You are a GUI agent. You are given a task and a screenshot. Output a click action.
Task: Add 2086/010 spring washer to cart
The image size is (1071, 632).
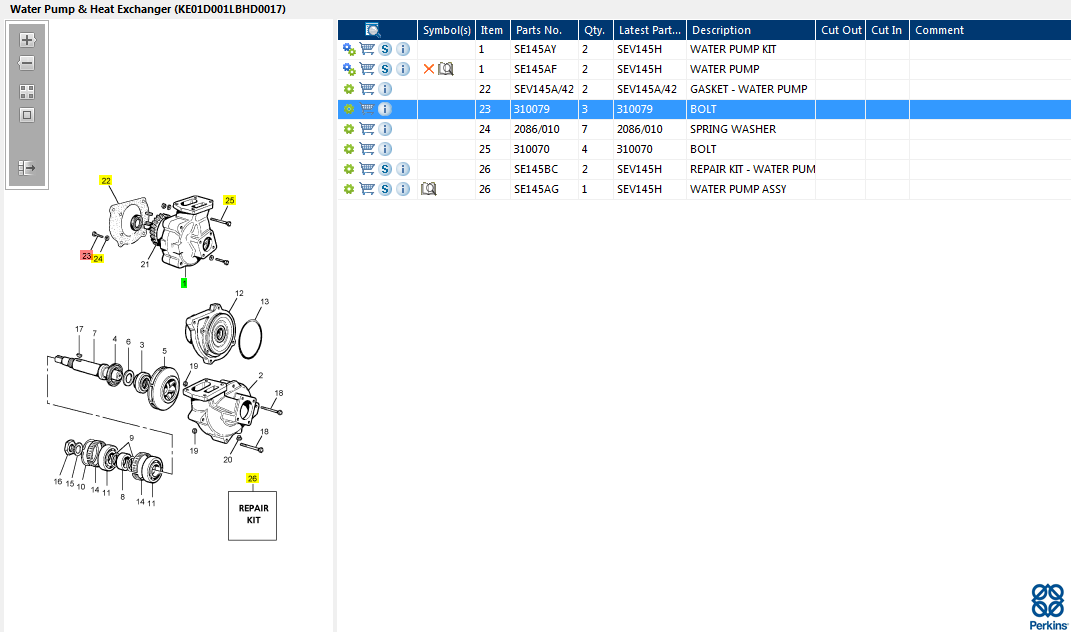tap(367, 128)
